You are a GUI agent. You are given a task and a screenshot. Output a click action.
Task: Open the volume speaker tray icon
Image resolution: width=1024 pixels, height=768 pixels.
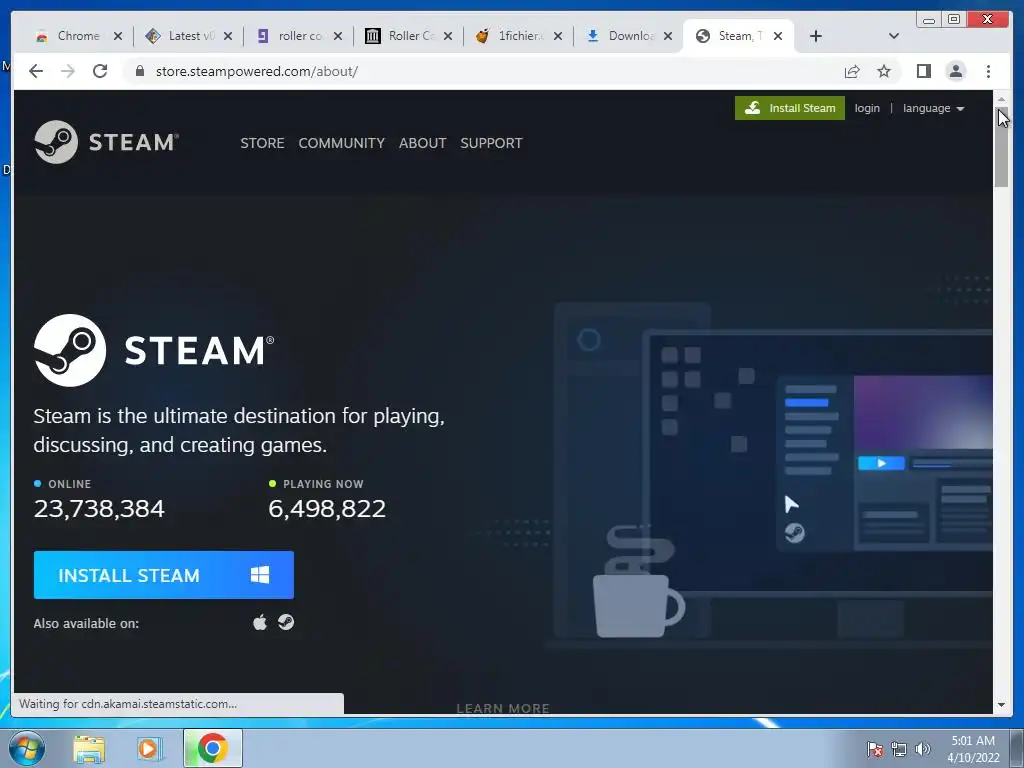coord(922,749)
